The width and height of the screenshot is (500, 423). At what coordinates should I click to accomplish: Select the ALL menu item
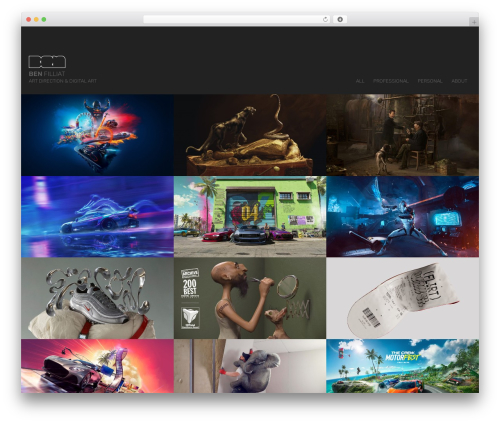360,81
